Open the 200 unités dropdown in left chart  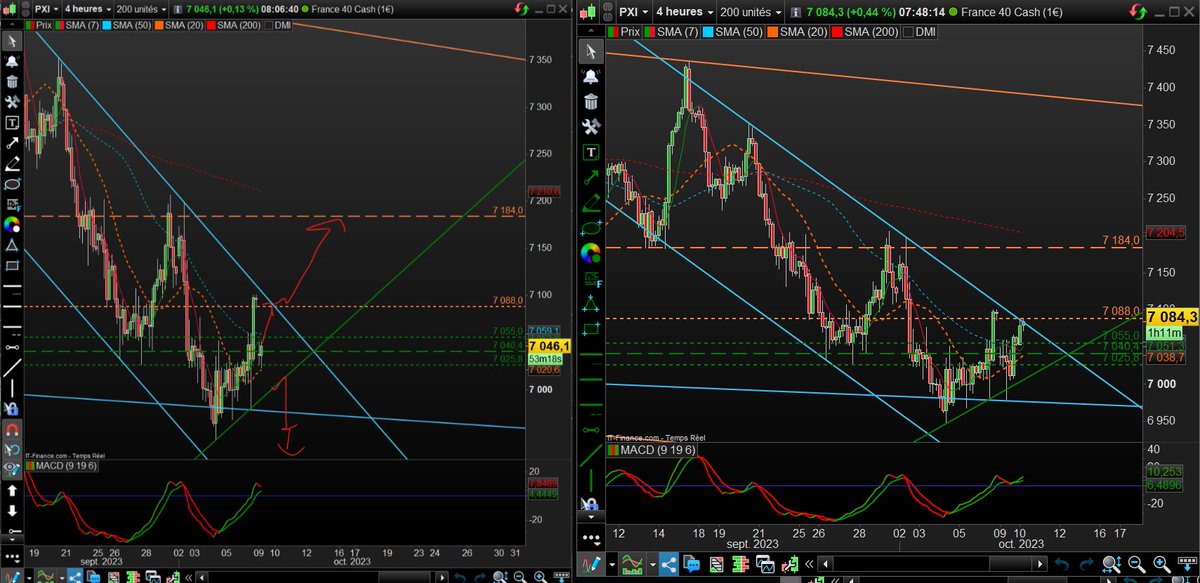[141, 10]
